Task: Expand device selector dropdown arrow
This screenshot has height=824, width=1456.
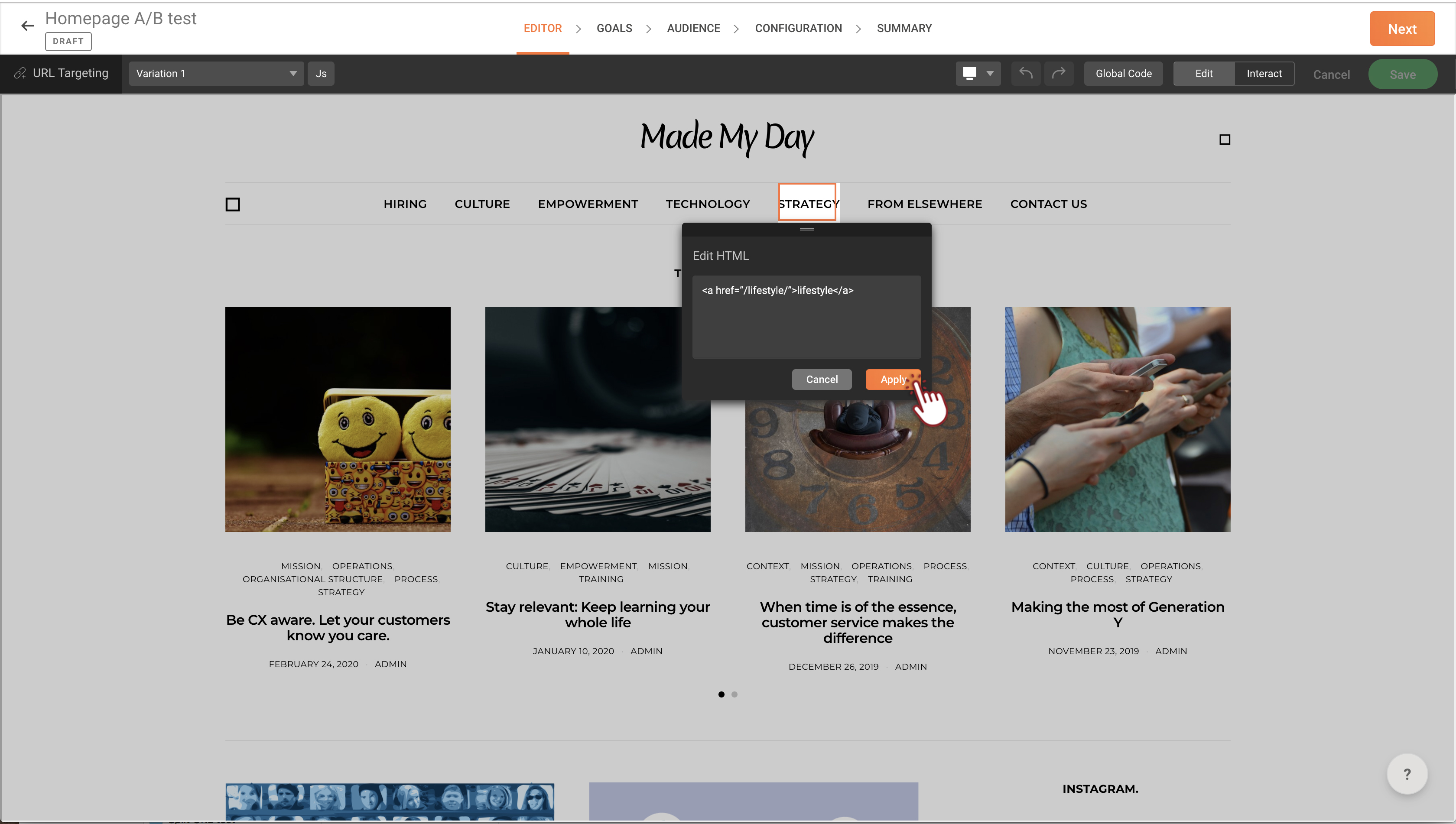Action: (x=990, y=74)
